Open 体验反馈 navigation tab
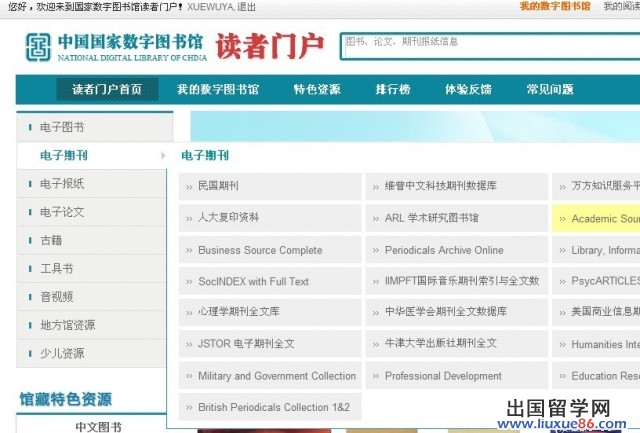 click(468, 89)
